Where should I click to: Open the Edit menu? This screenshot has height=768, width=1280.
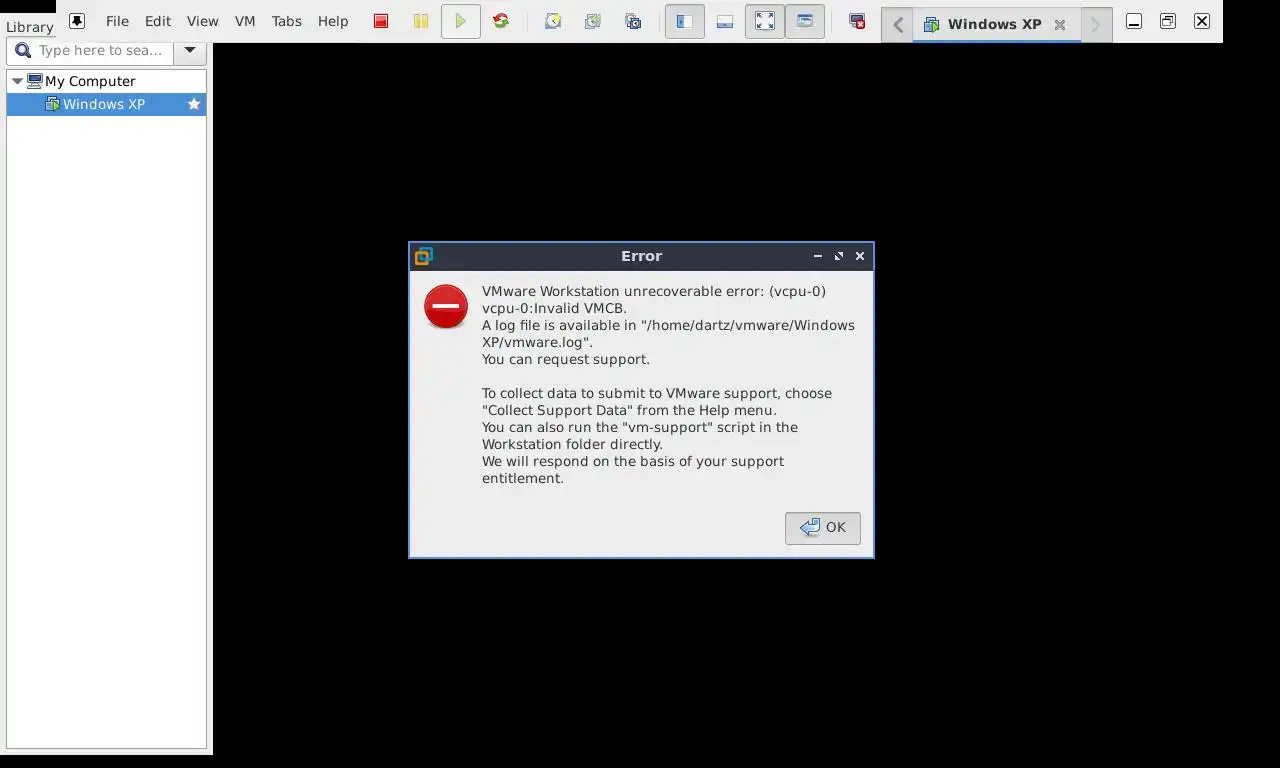coord(157,21)
